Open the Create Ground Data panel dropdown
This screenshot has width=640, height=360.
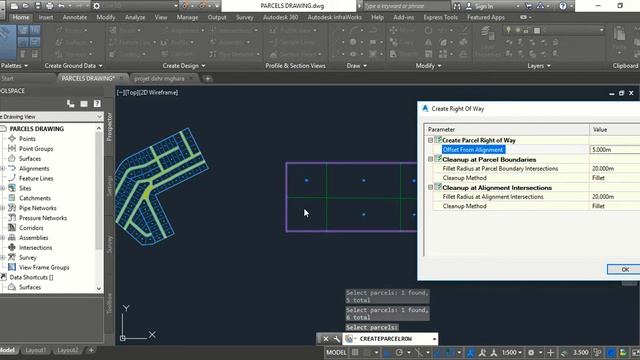(73, 66)
